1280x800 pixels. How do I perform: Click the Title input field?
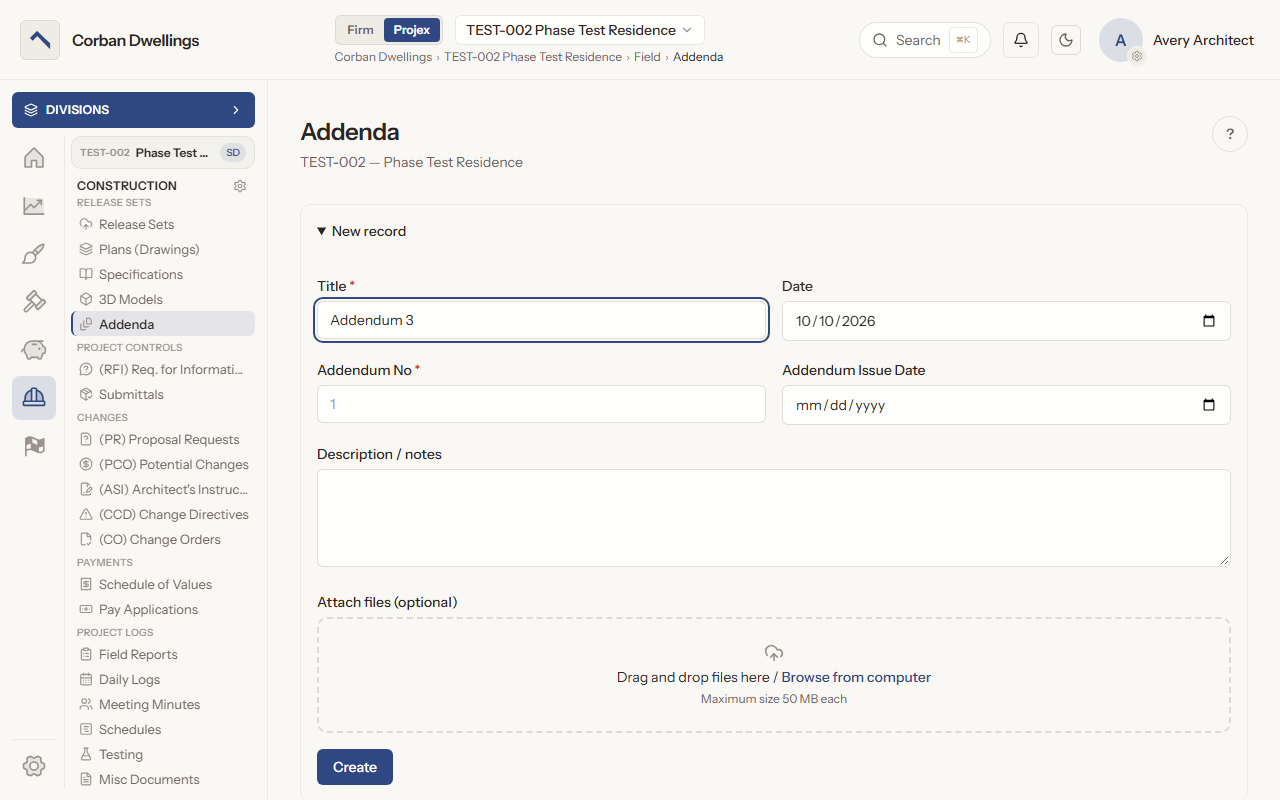tap(542, 321)
